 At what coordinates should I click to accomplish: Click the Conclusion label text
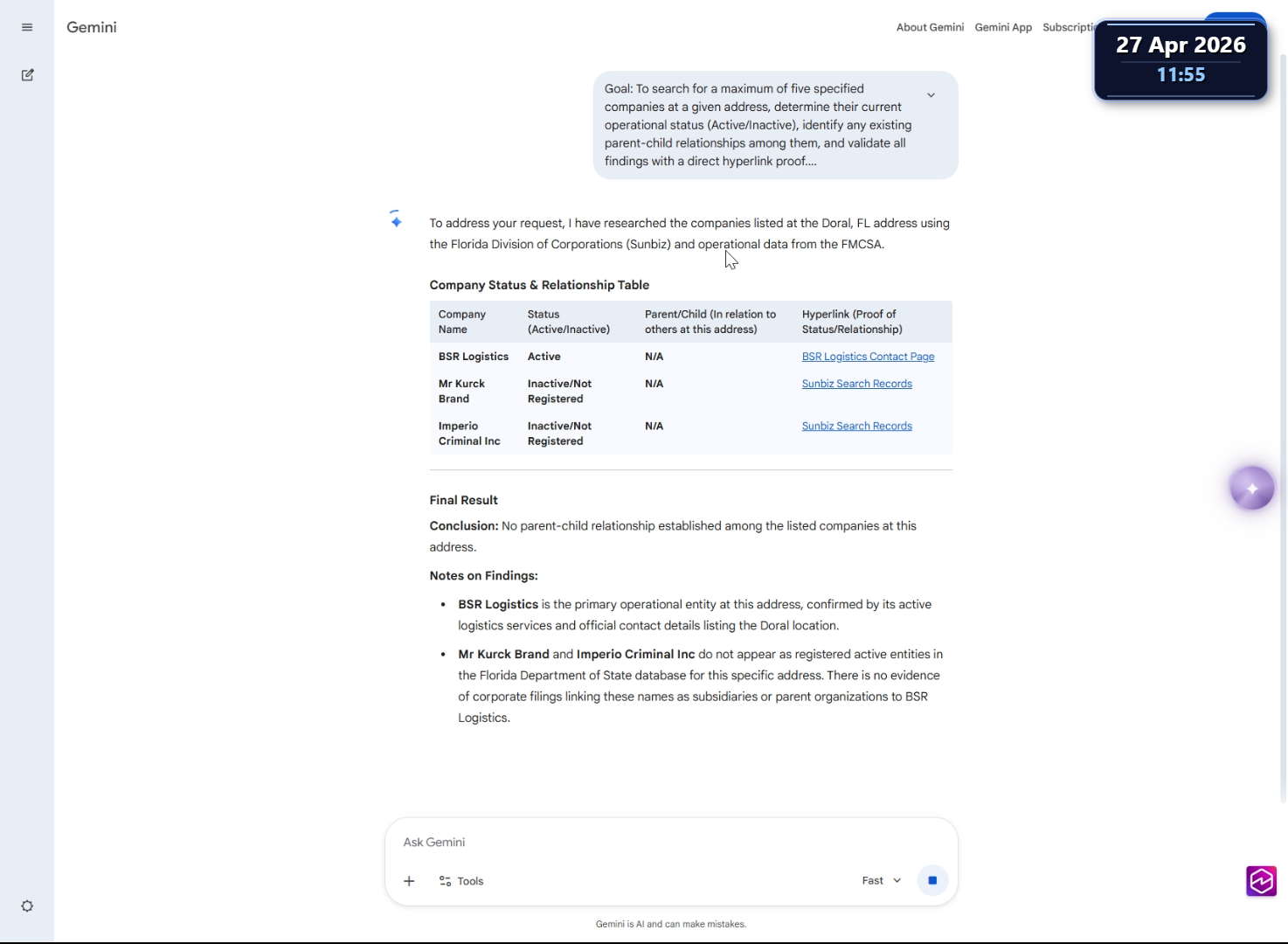464,526
